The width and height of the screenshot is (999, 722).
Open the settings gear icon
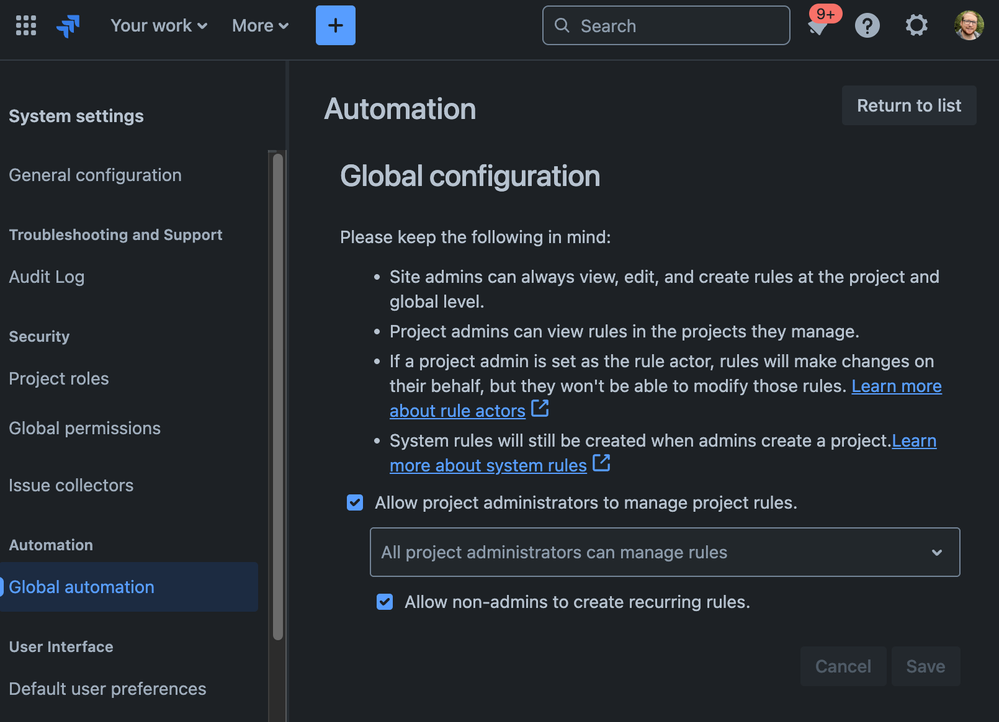pyautogui.click(x=916, y=25)
